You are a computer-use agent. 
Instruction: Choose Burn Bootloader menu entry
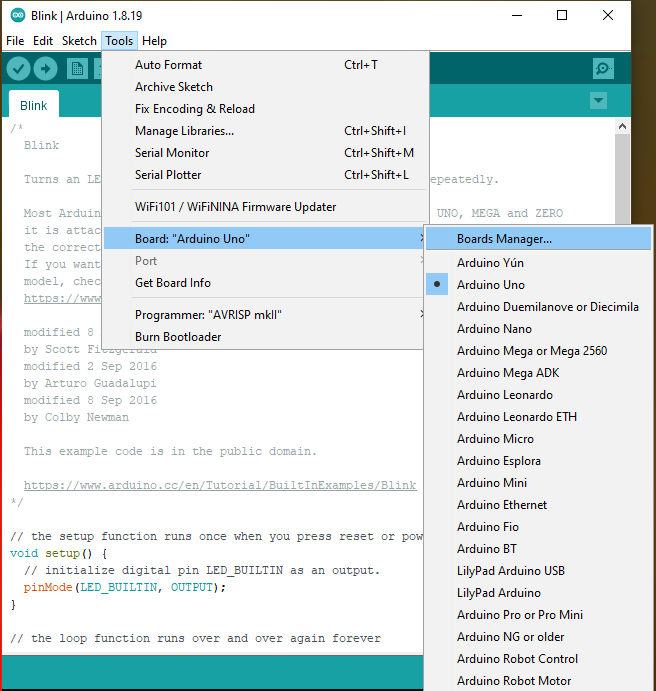coord(263,337)
